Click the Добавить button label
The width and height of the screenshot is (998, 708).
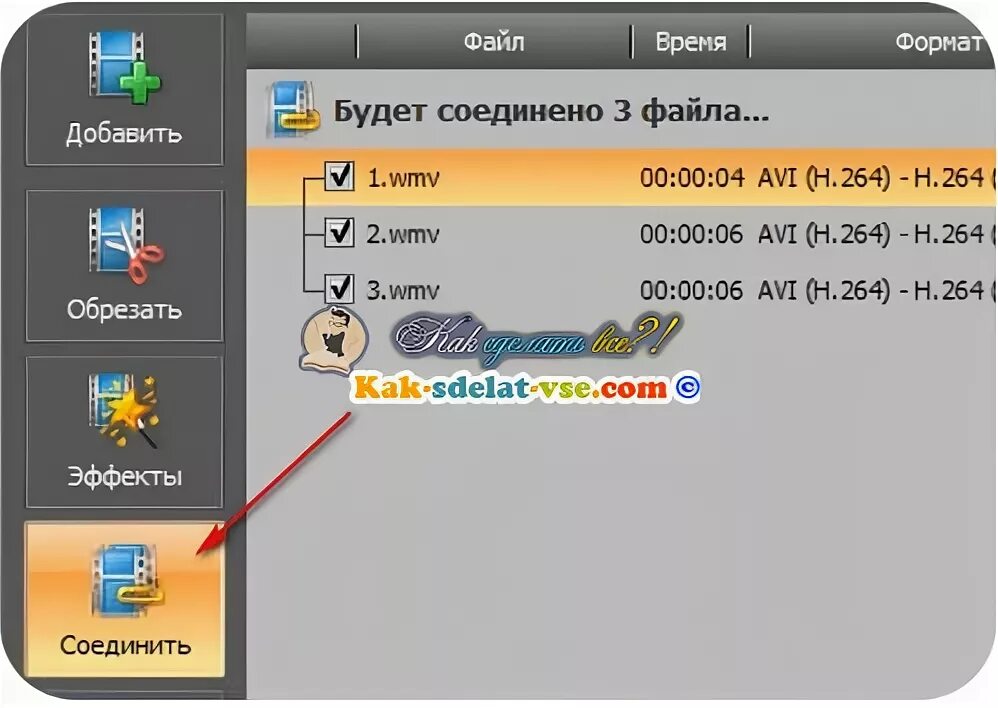click(124, 134)
